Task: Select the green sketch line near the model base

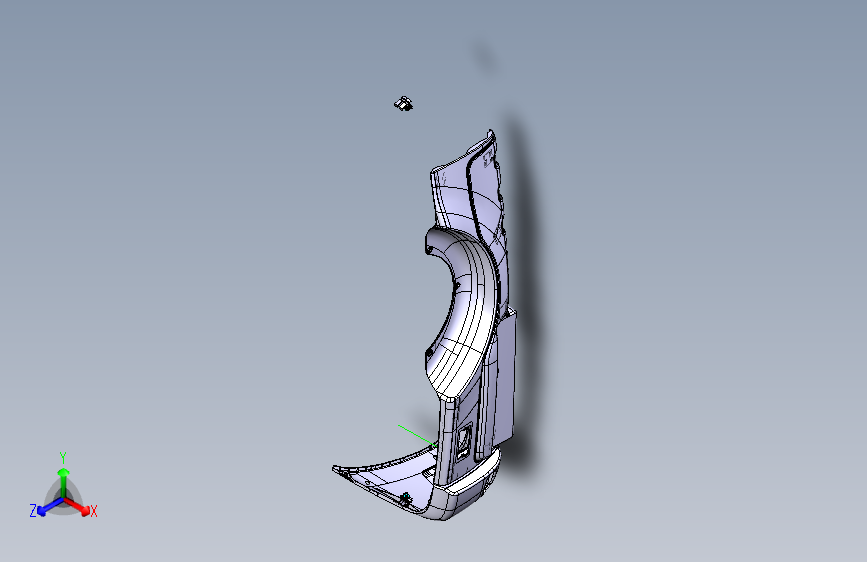Action: pyautogui.click(x=417, y=435)
